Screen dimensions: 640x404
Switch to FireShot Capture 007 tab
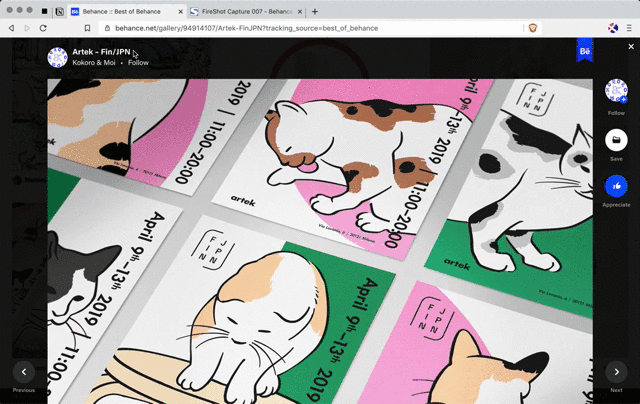[247, 12]
